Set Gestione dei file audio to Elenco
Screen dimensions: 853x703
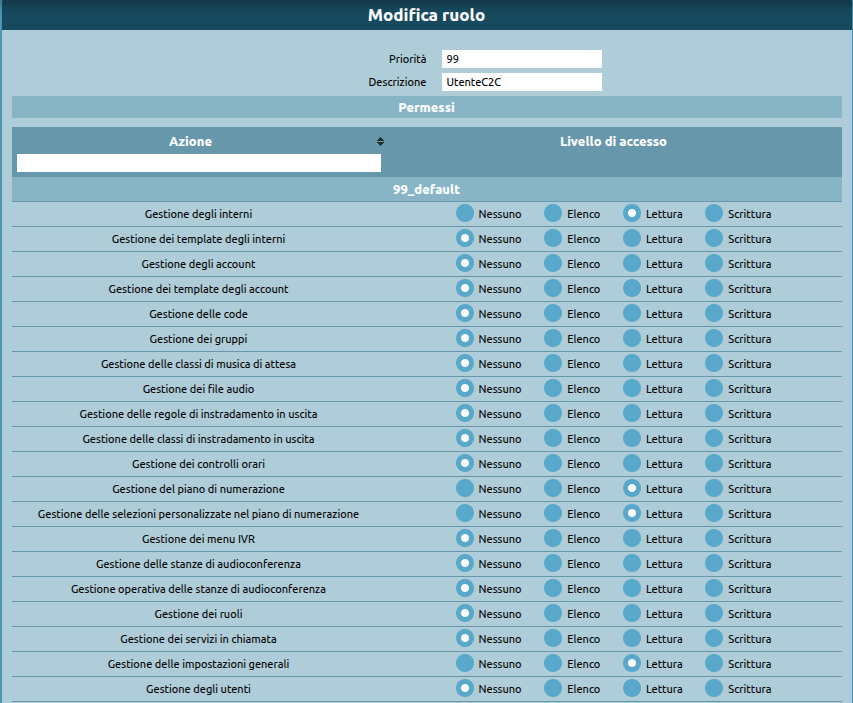pos(553,388)
